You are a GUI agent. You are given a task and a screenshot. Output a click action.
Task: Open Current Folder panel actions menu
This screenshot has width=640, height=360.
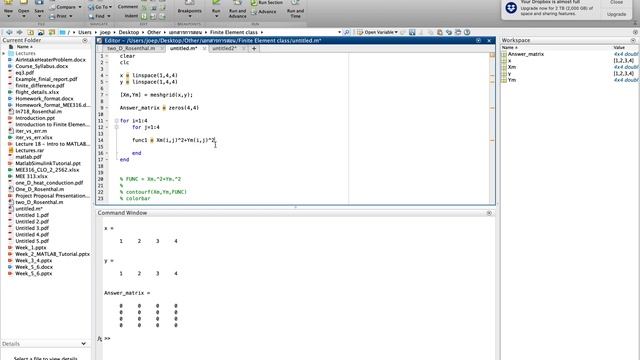click(x=85, y=40)
